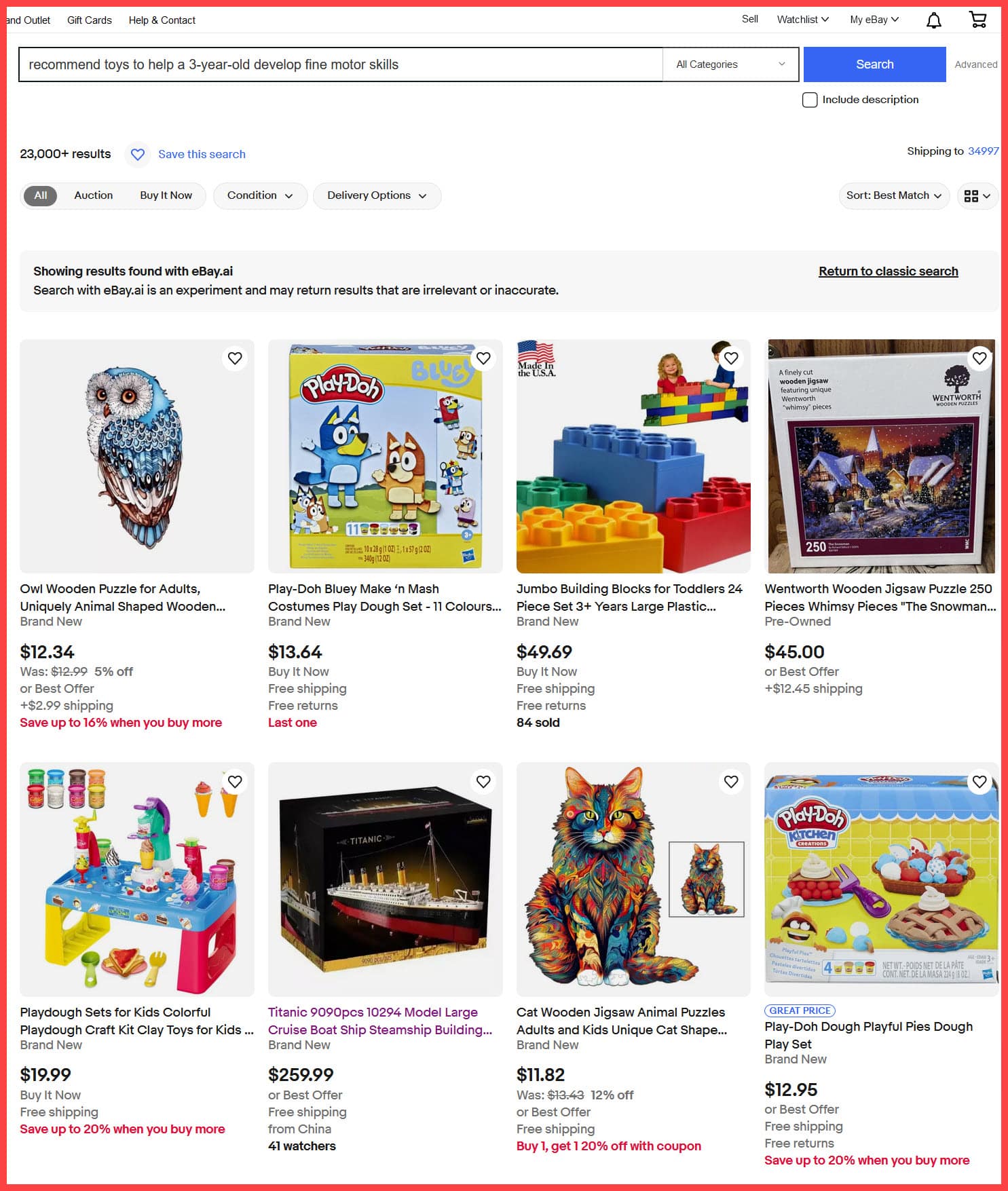Watch the Jumbo Building Blocks heart icon
Screen dimensions: 1008x1191
(731, 358)
